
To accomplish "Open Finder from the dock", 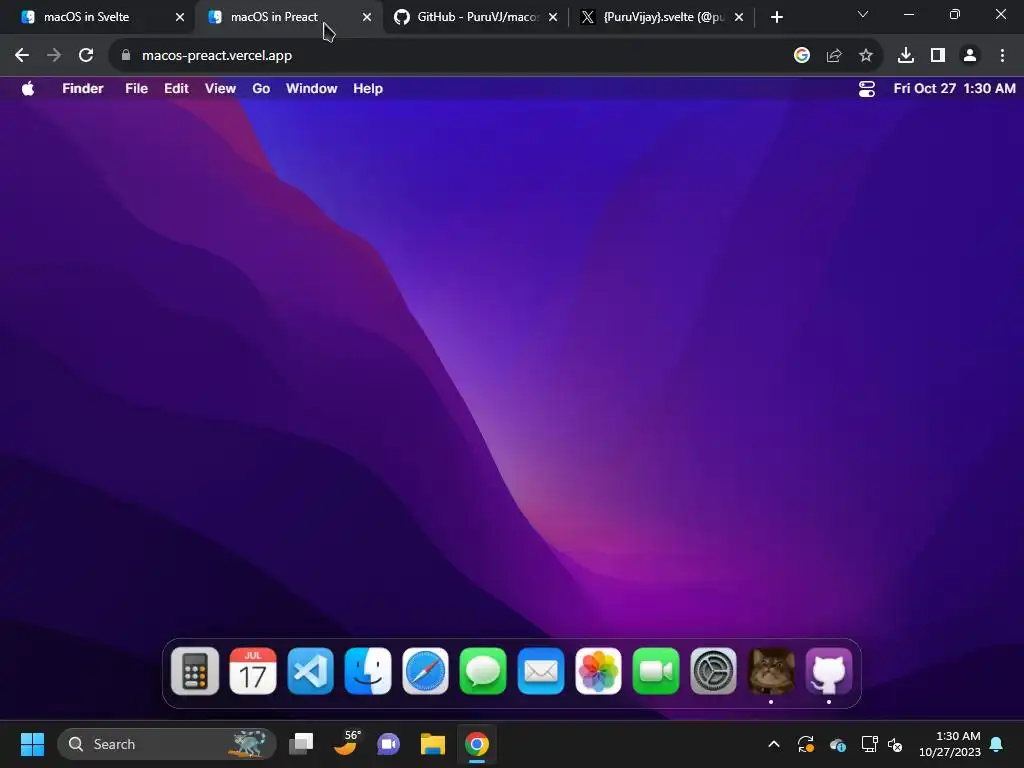I will [368, 671].
